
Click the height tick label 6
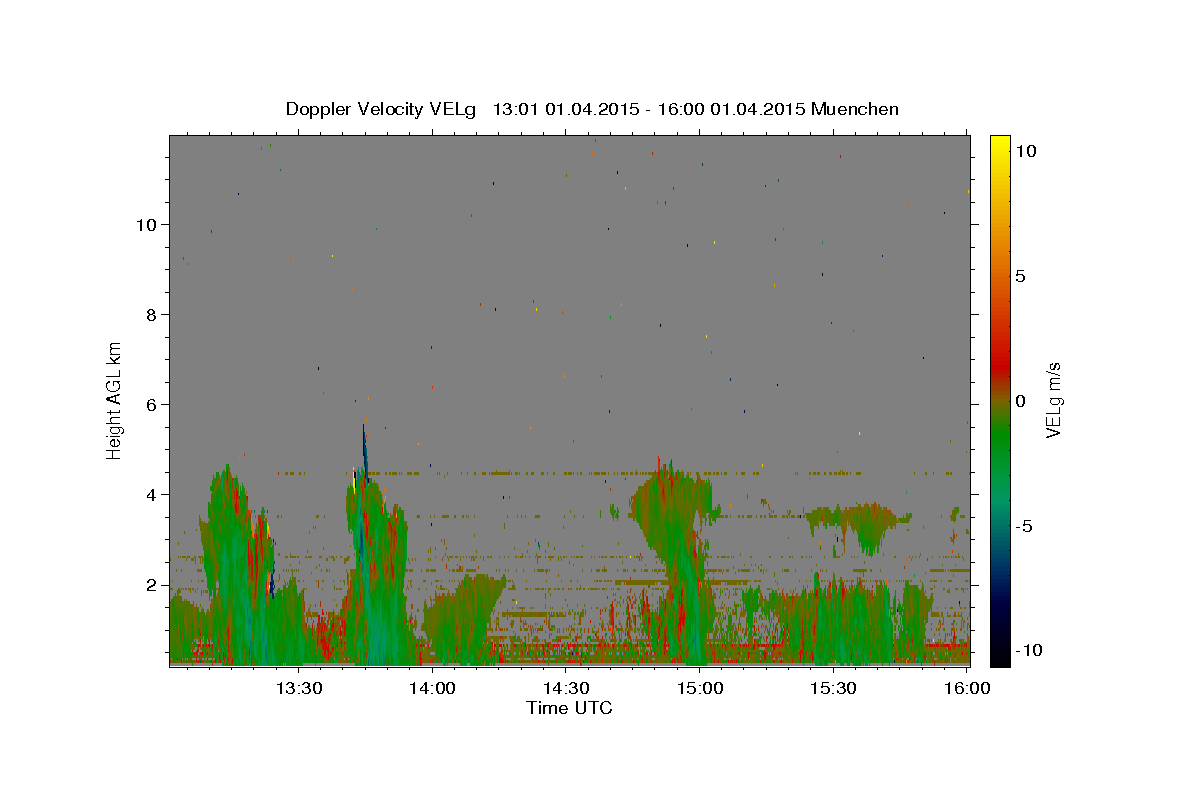[151, 405]
